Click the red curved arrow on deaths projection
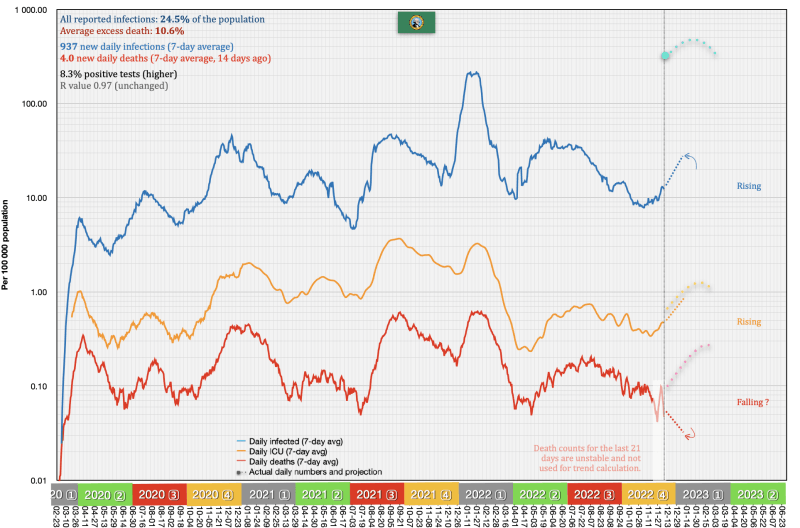The height and width of the screenshot is (528, 800). click(x=688, y=432)
